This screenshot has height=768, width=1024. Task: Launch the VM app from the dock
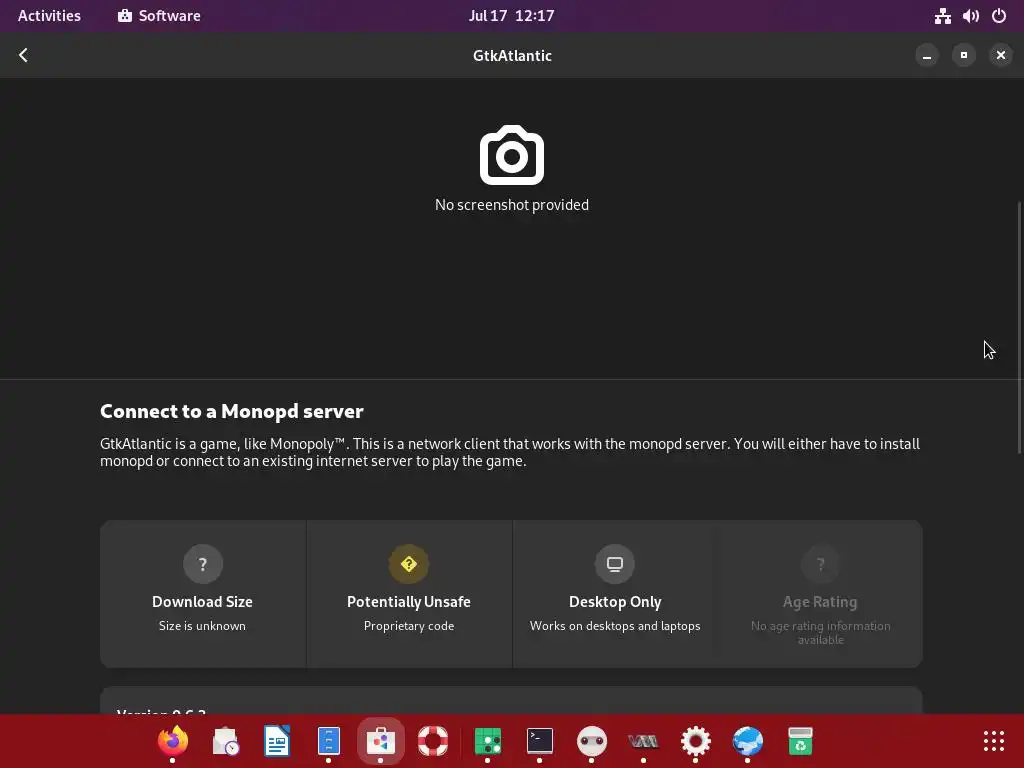coord(643,741)
